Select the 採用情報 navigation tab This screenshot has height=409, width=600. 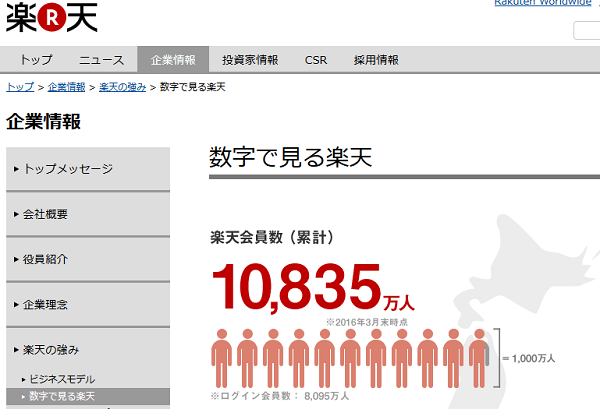tap(376, 60)
